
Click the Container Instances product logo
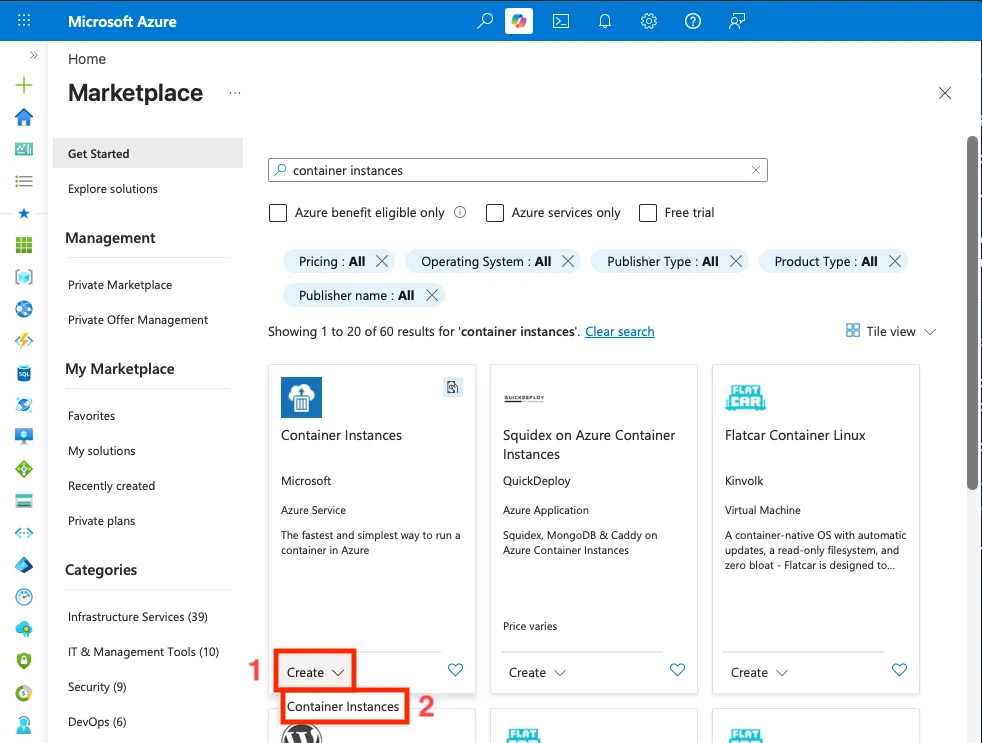click(x=301, y=397)
